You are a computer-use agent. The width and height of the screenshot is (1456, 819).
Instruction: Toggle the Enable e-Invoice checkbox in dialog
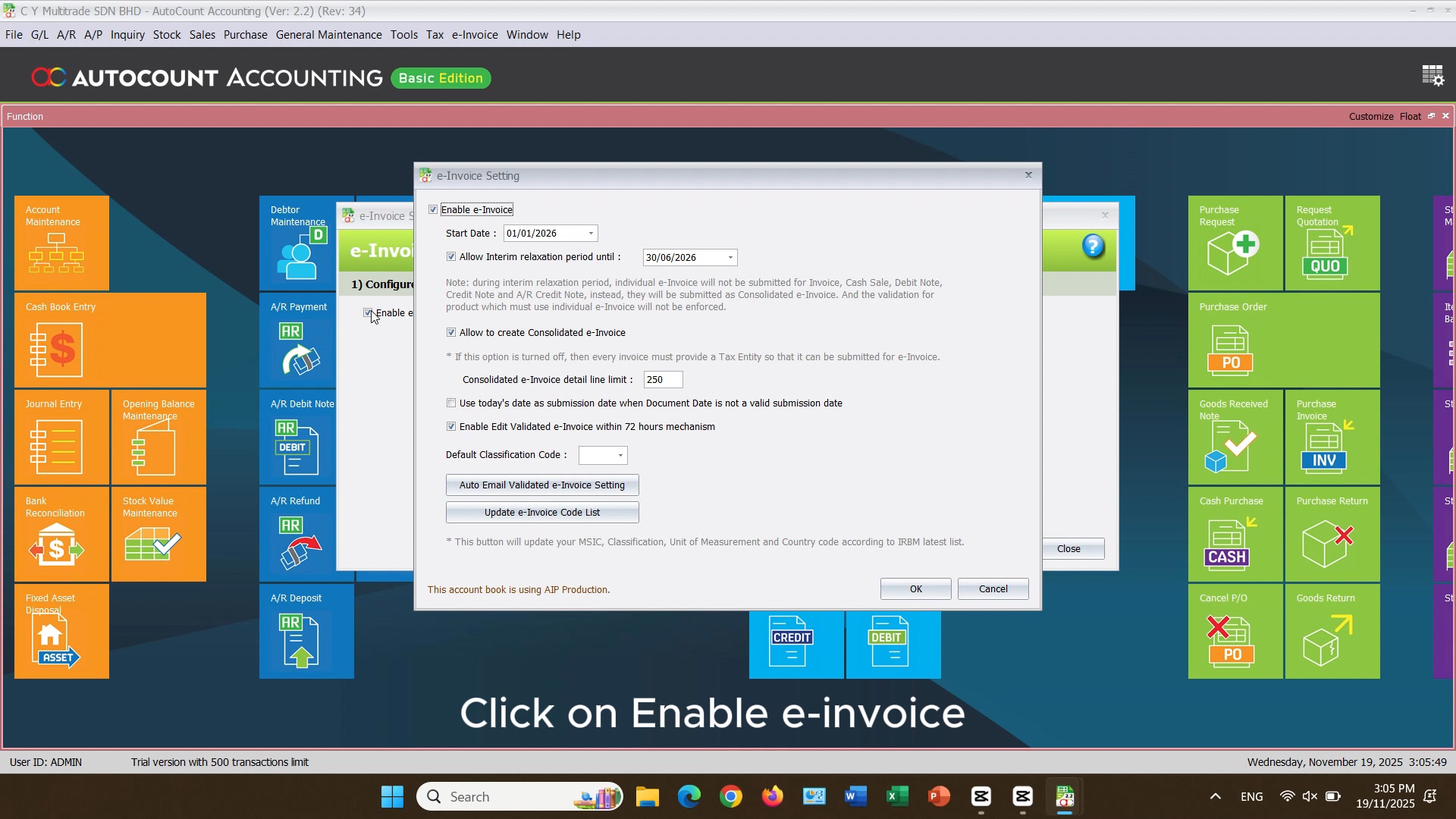click(433, 210)
